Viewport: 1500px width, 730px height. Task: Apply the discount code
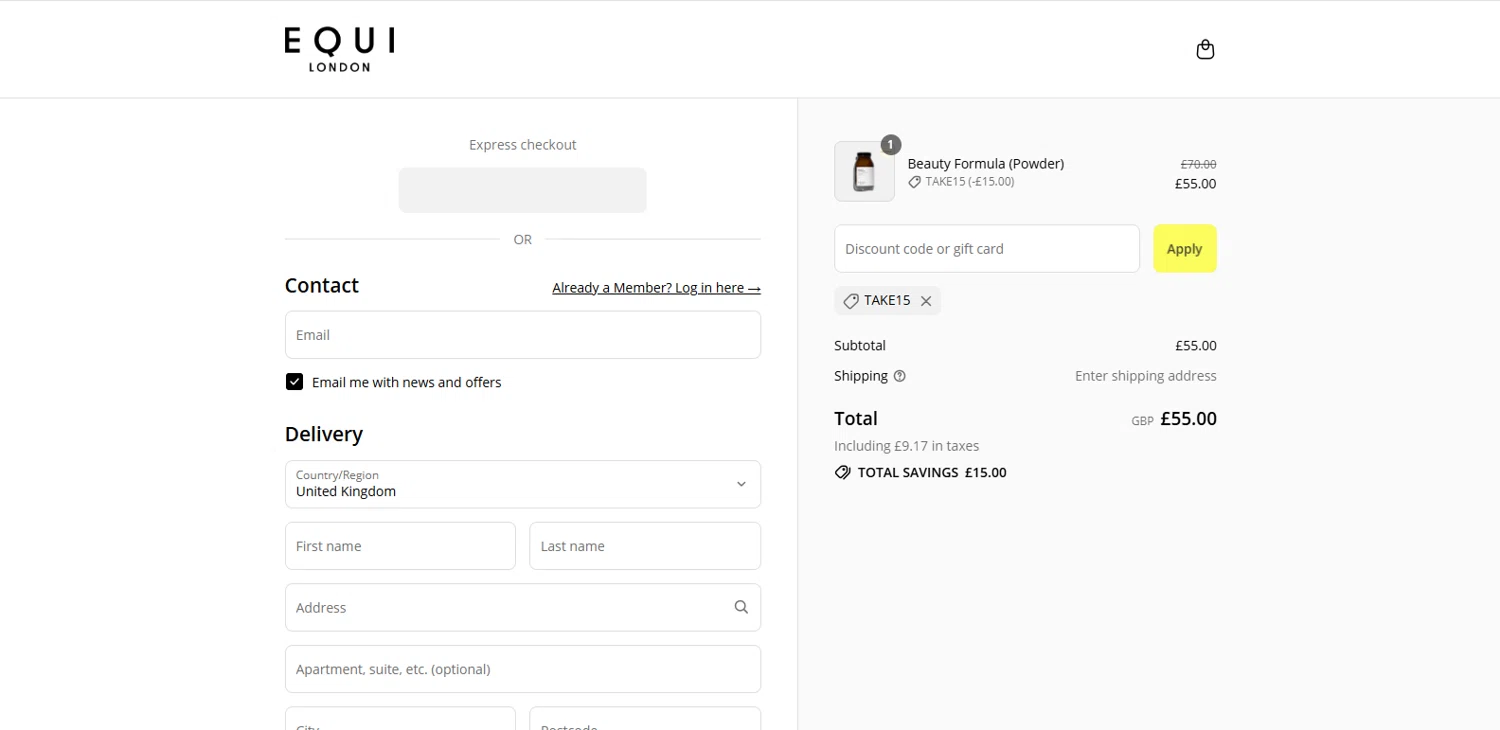[x=1185, y=249]
